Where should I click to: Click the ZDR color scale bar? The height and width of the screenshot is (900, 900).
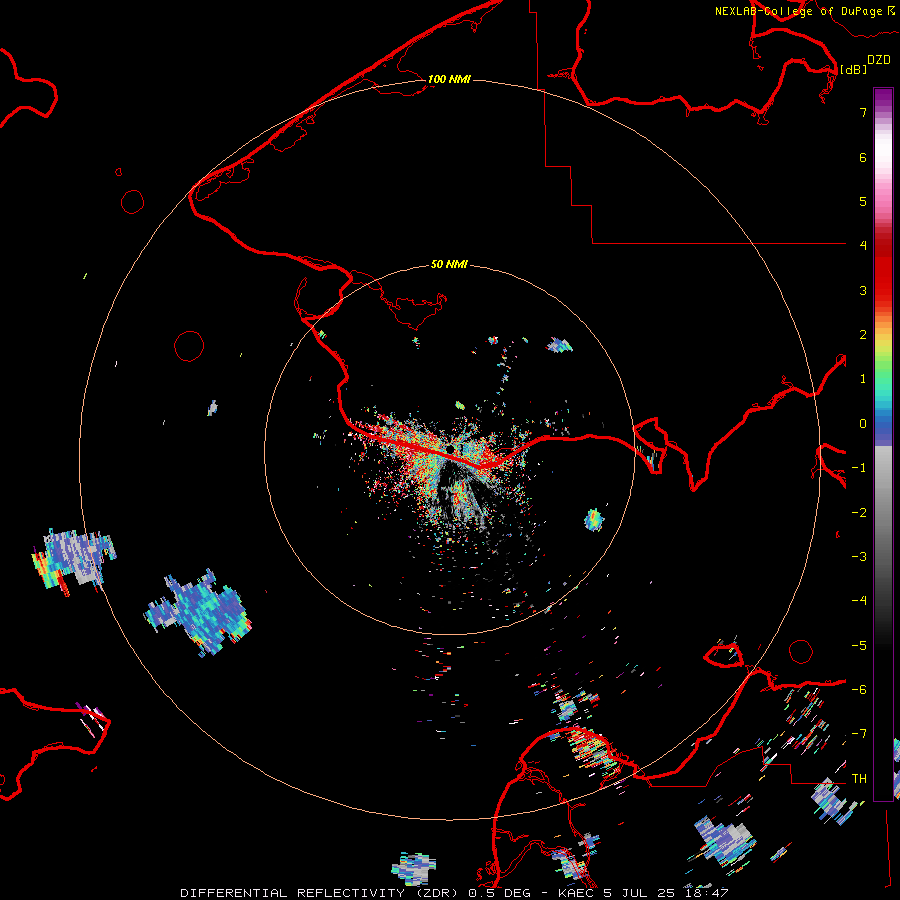click(883, 445)
